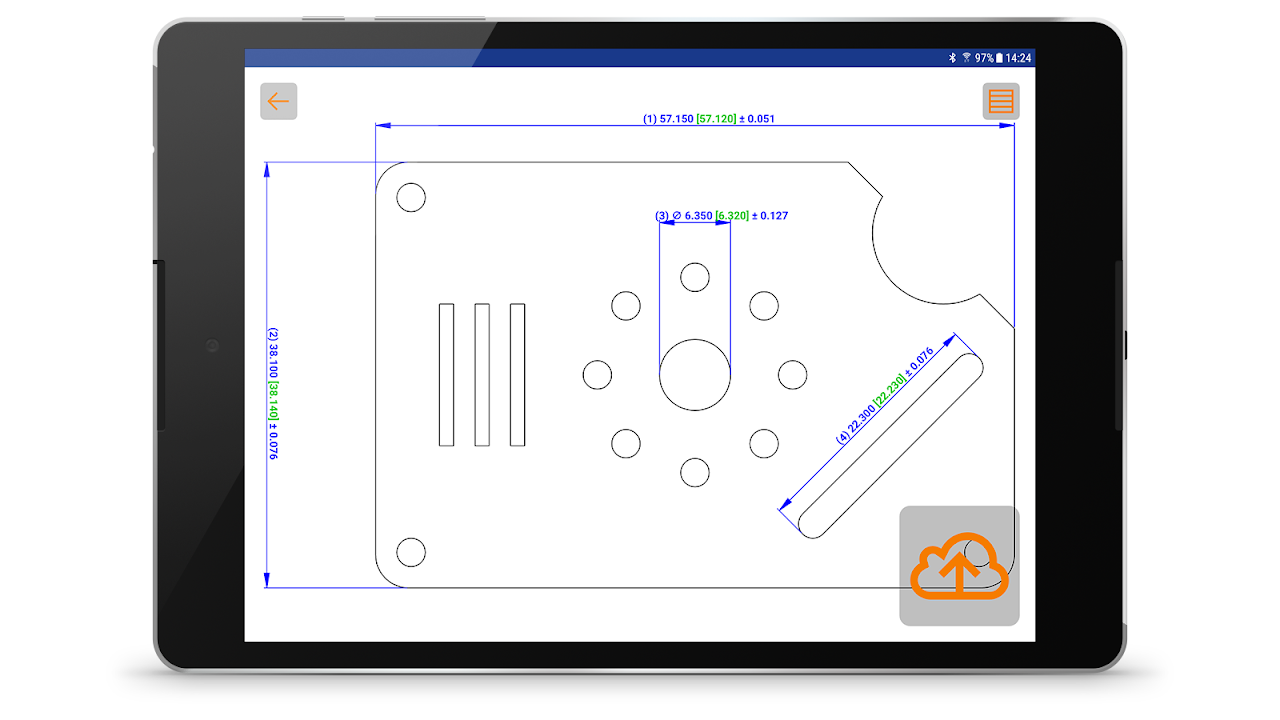Tap the topmost hole of bolt circle

pos(695,277)
